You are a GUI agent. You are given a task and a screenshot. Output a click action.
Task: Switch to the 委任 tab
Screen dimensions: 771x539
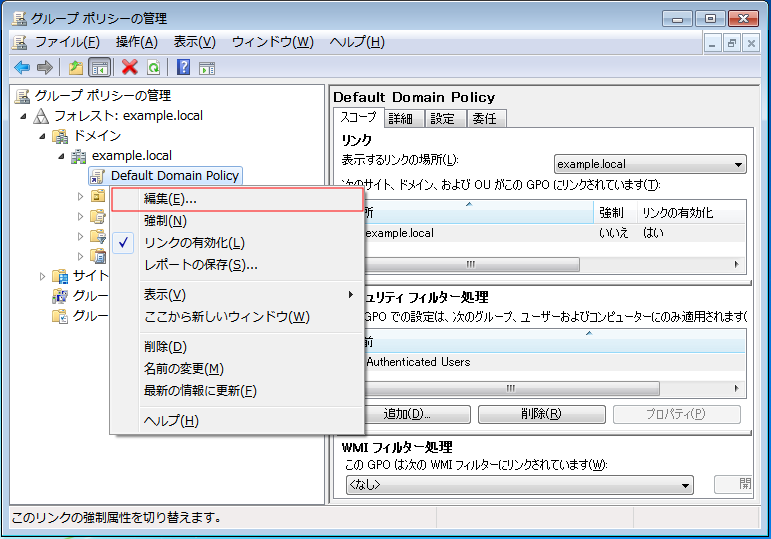click(485, 119)
